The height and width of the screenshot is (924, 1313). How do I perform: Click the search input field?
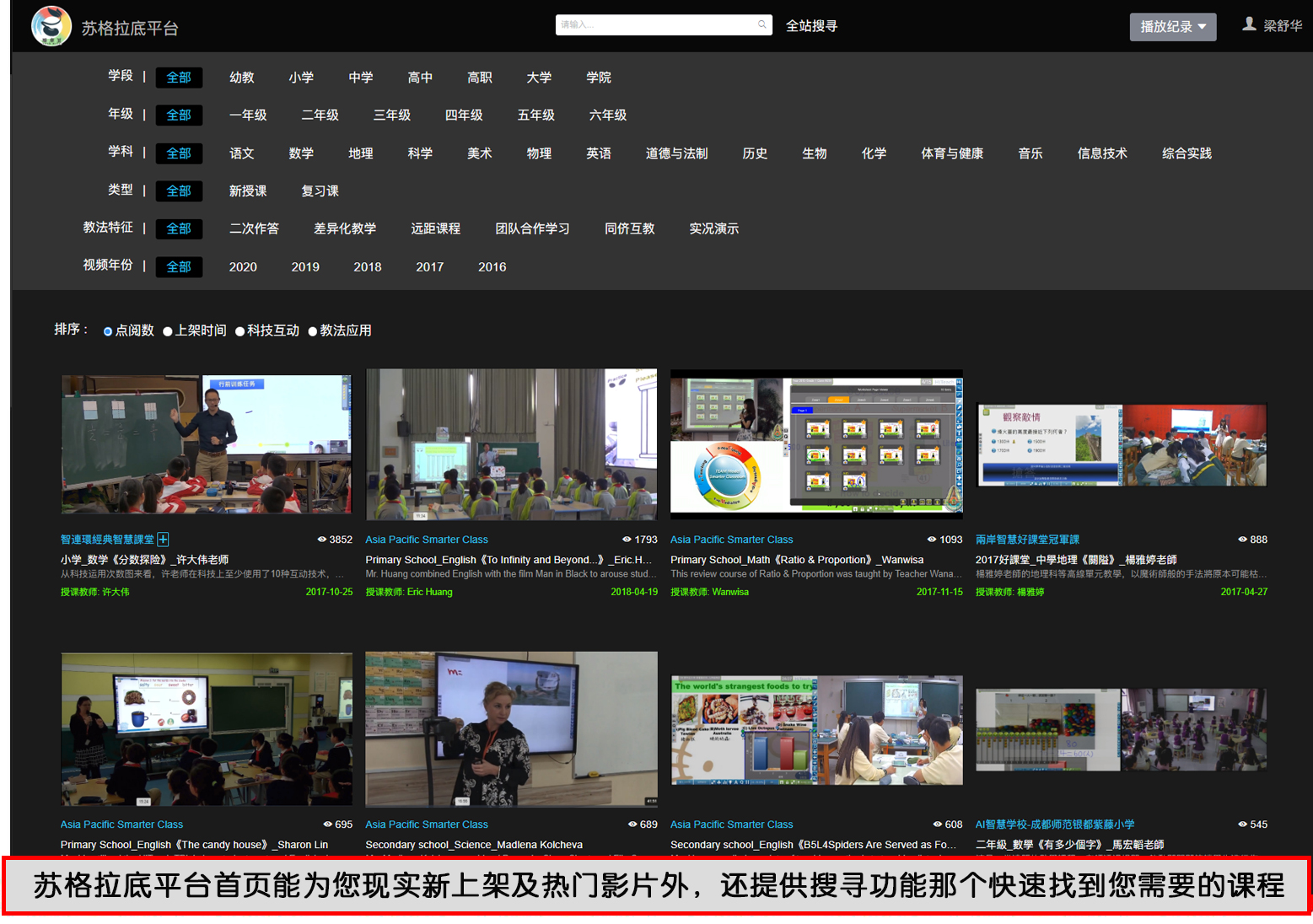[656, 25]
